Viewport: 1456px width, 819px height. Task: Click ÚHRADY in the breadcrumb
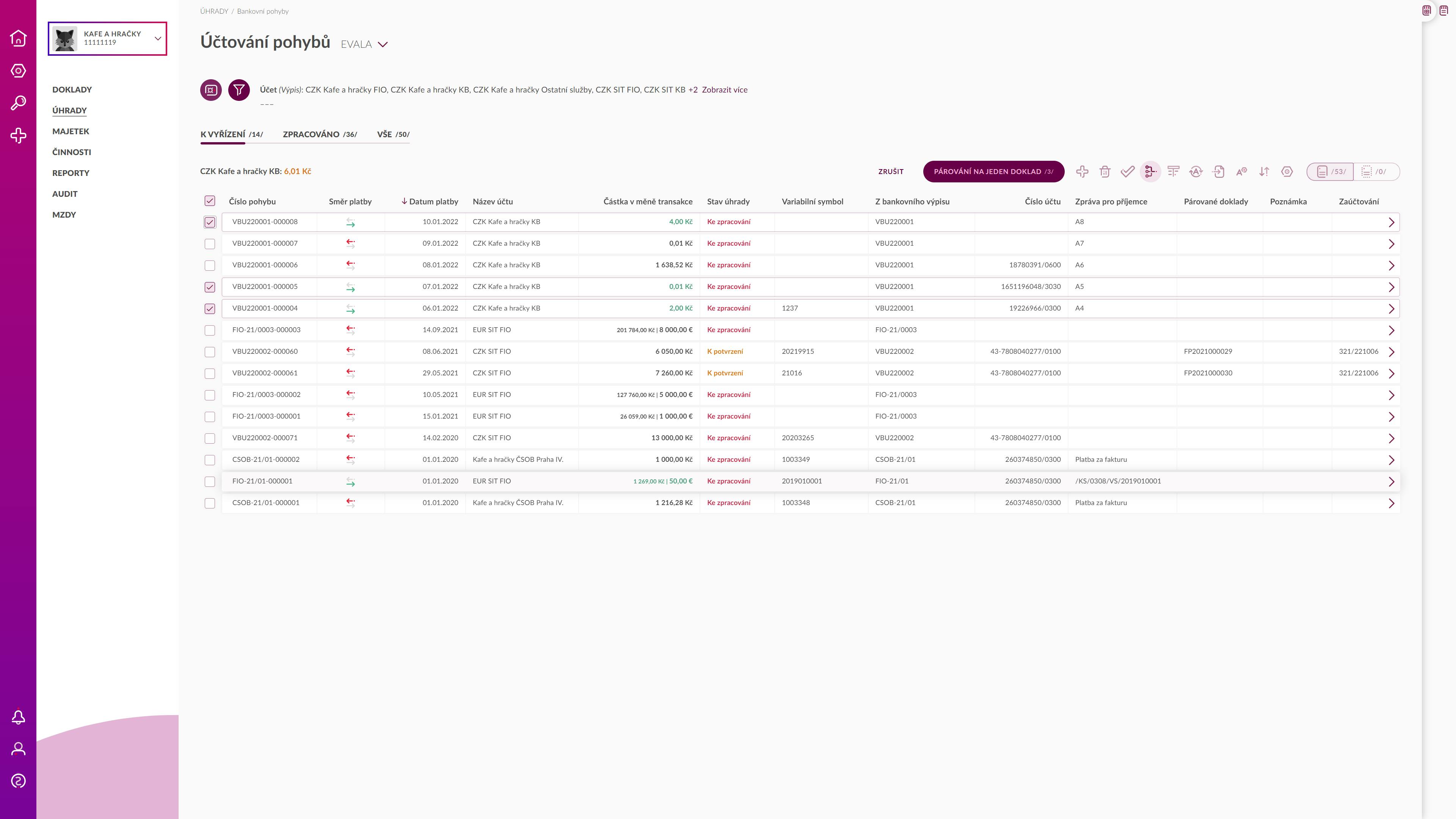214,11
